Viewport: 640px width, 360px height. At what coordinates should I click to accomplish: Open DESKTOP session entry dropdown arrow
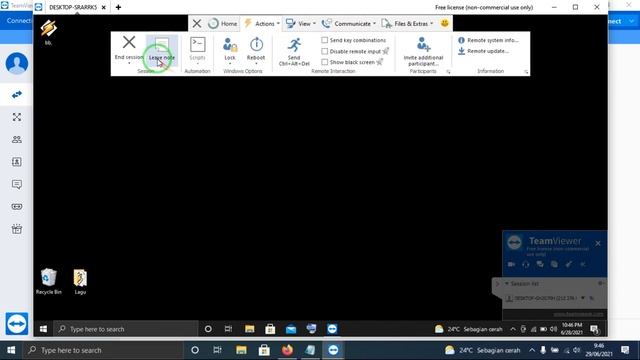[583, 298]
